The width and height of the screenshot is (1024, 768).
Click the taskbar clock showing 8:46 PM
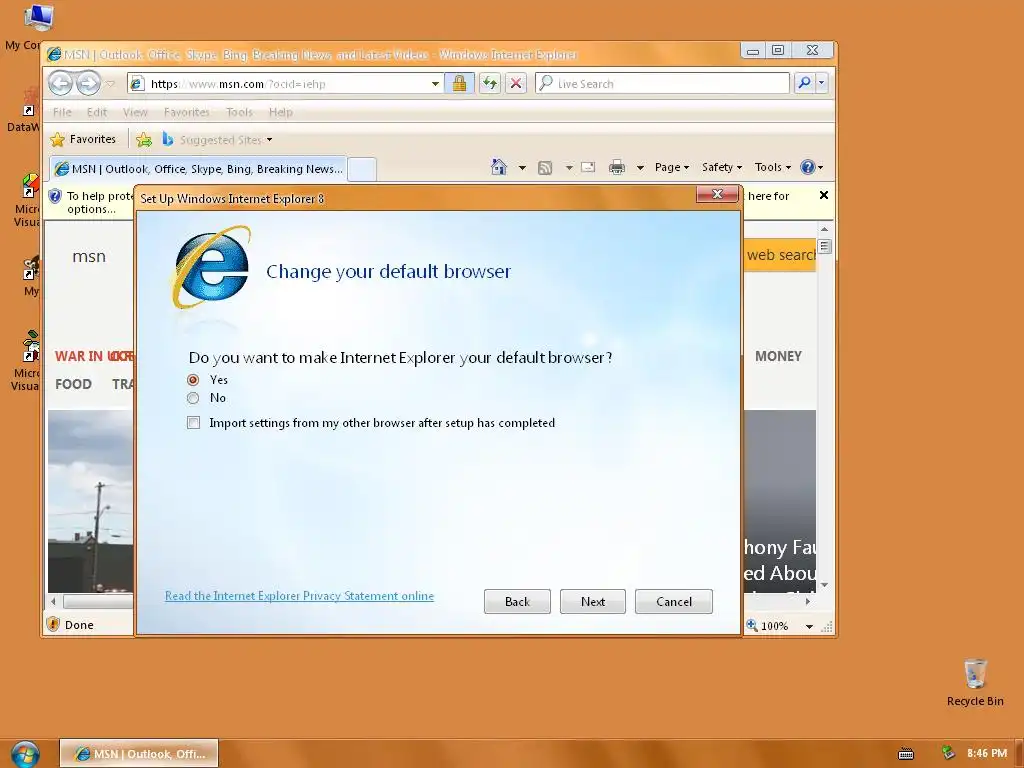tap(987, 753)
